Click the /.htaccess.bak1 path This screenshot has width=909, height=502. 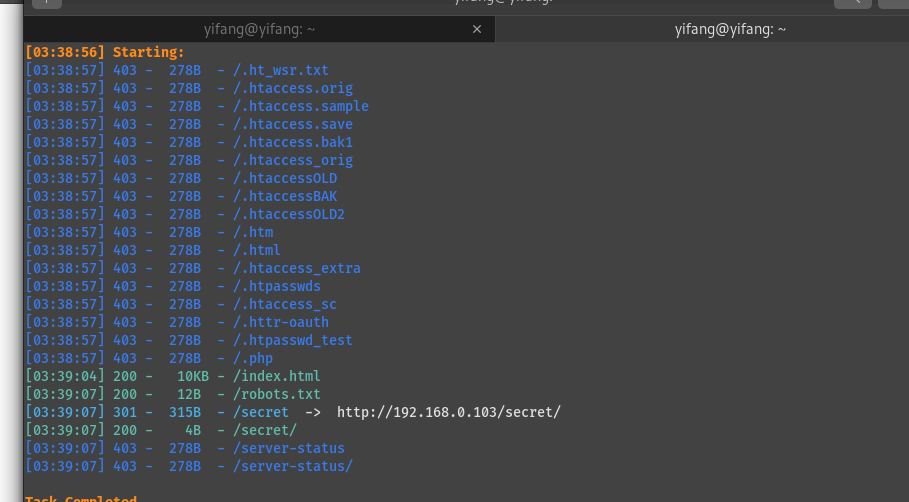(293, 142)
